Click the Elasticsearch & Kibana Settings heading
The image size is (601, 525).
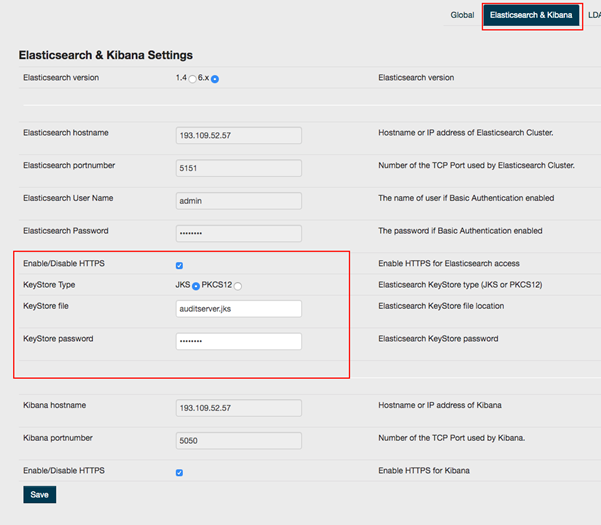(x=106, y=55)
